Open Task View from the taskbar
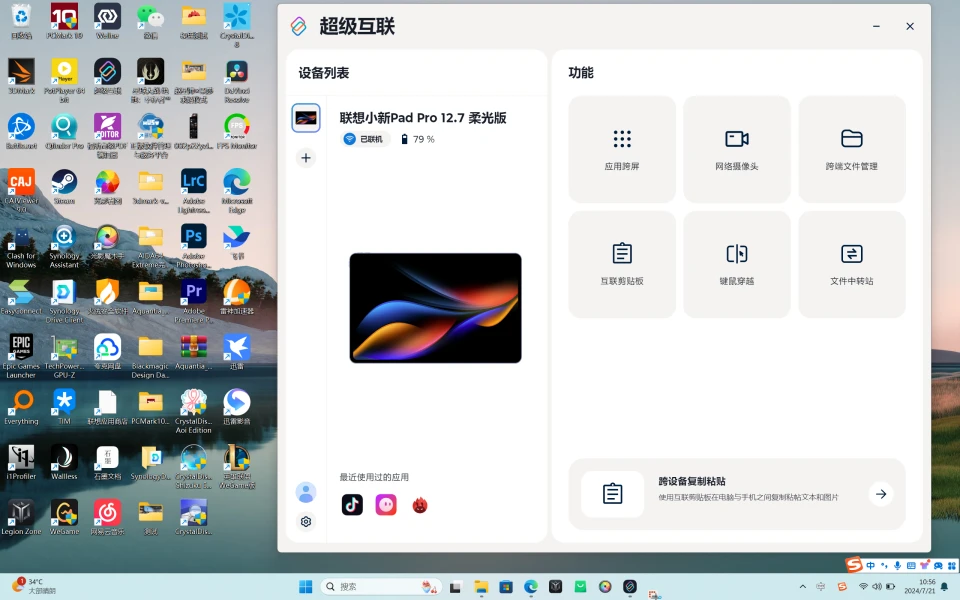The width and height of the screenshot is (960, 600). coord(456,587)
